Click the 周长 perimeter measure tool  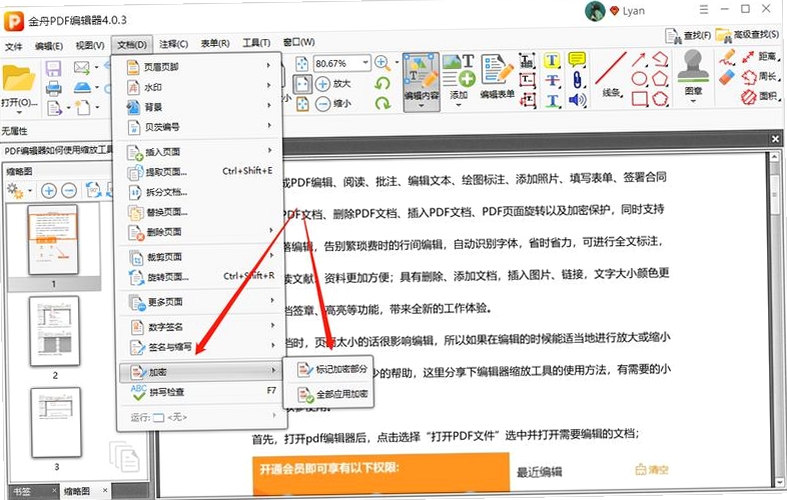click(x=760, y=76)
